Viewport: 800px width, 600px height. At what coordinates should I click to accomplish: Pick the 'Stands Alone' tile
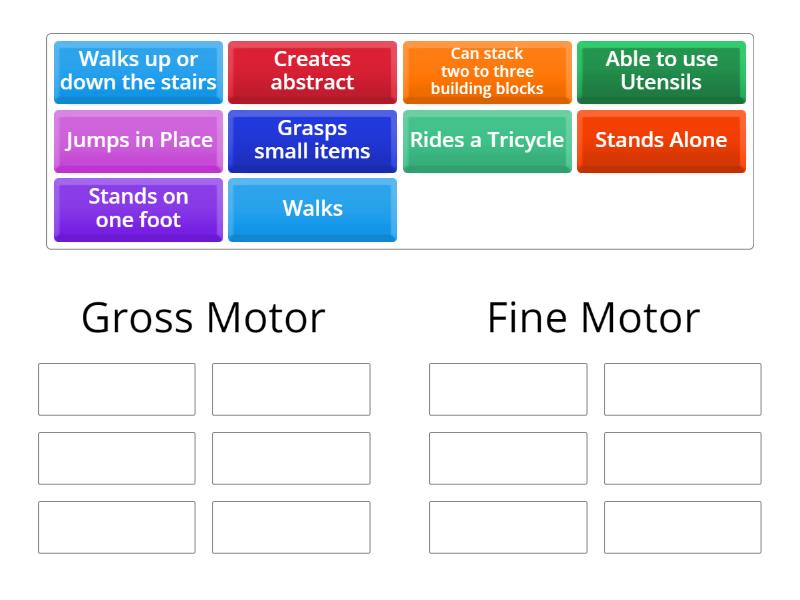(661, 140)
